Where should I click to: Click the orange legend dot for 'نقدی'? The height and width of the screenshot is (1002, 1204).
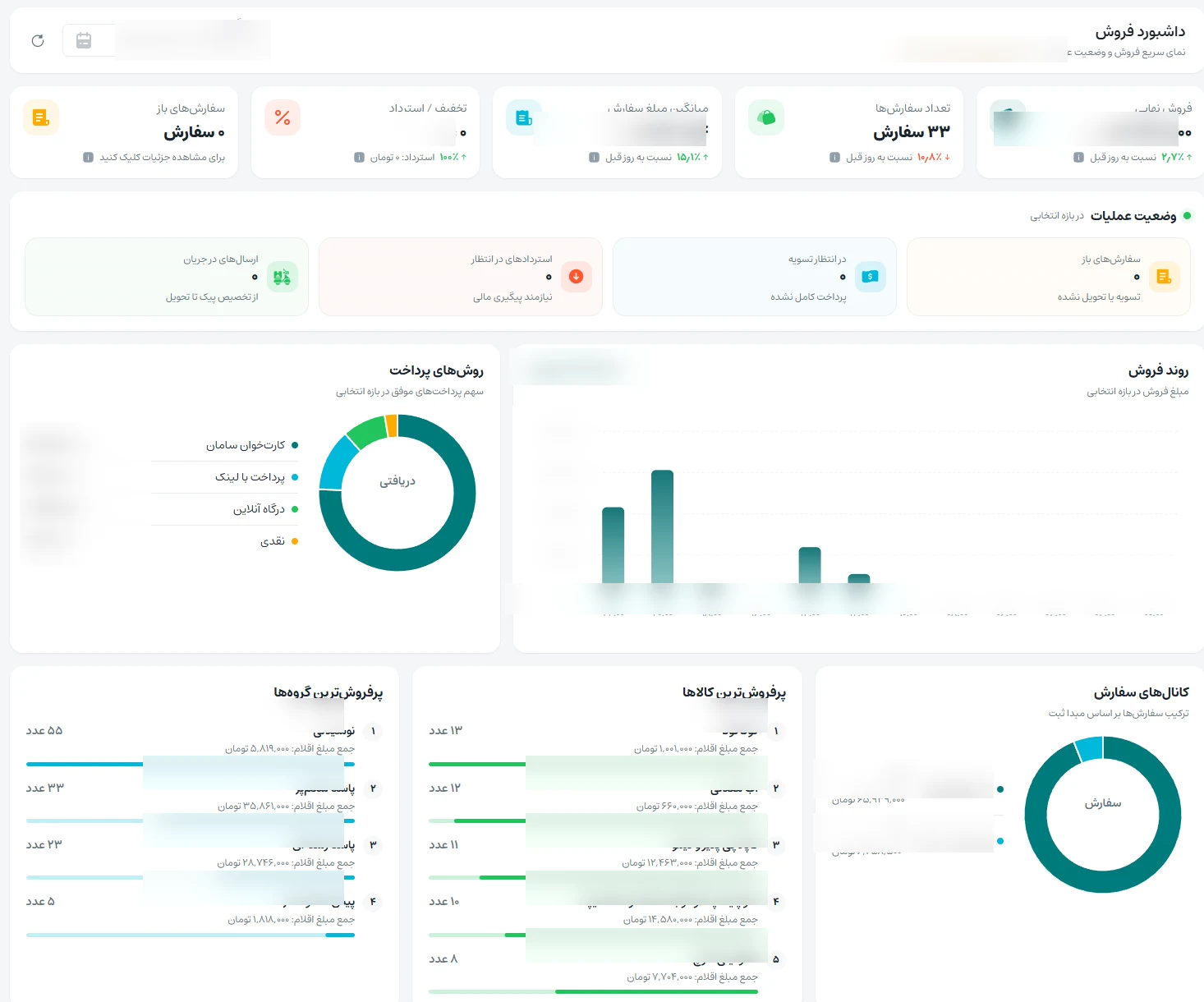click(x=295, y=541)
